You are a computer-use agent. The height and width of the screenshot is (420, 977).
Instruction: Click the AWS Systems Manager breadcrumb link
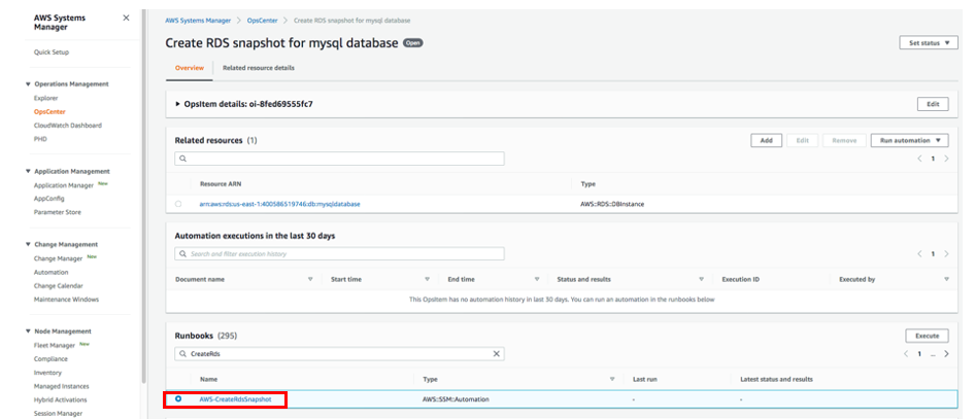pyautogui.click(x=198, y=21)
